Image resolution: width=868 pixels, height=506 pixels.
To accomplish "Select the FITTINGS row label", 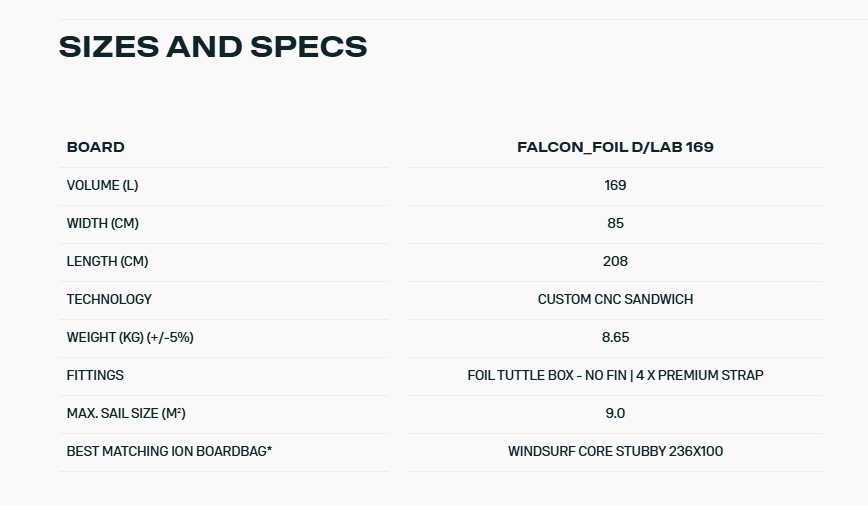I will 95,375.
